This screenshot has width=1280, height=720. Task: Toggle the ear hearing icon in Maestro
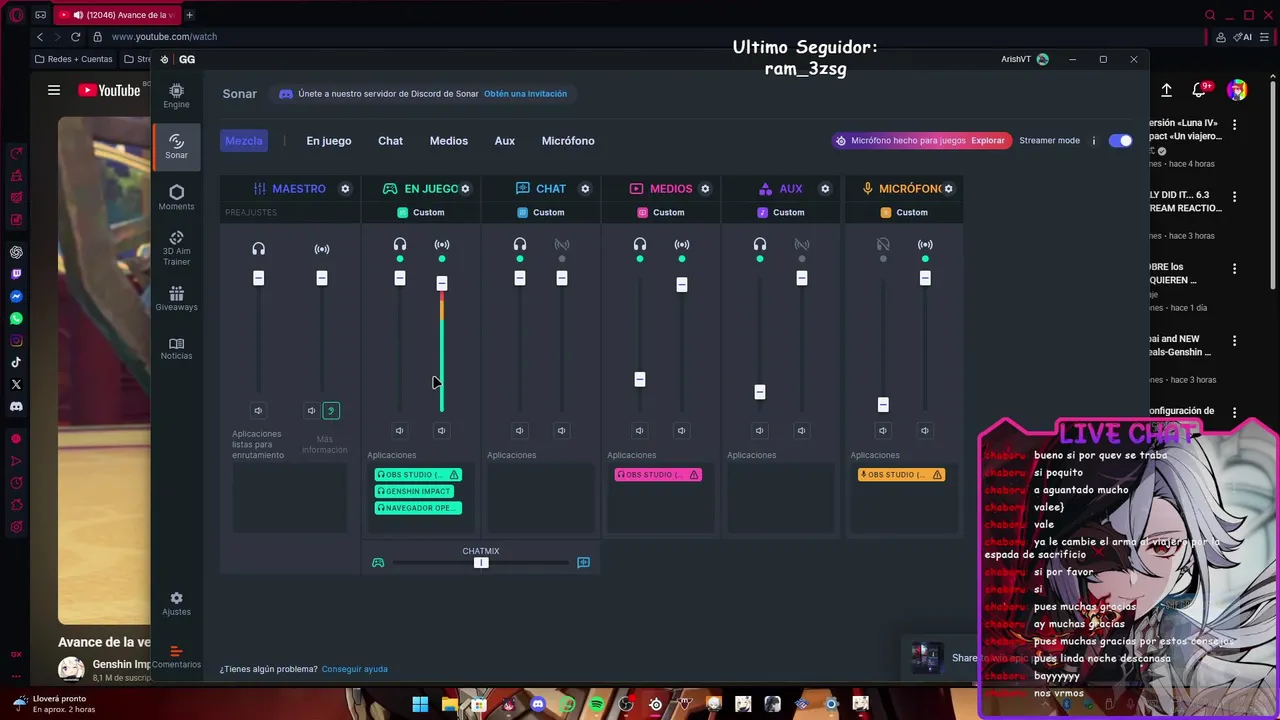point(331,411)
